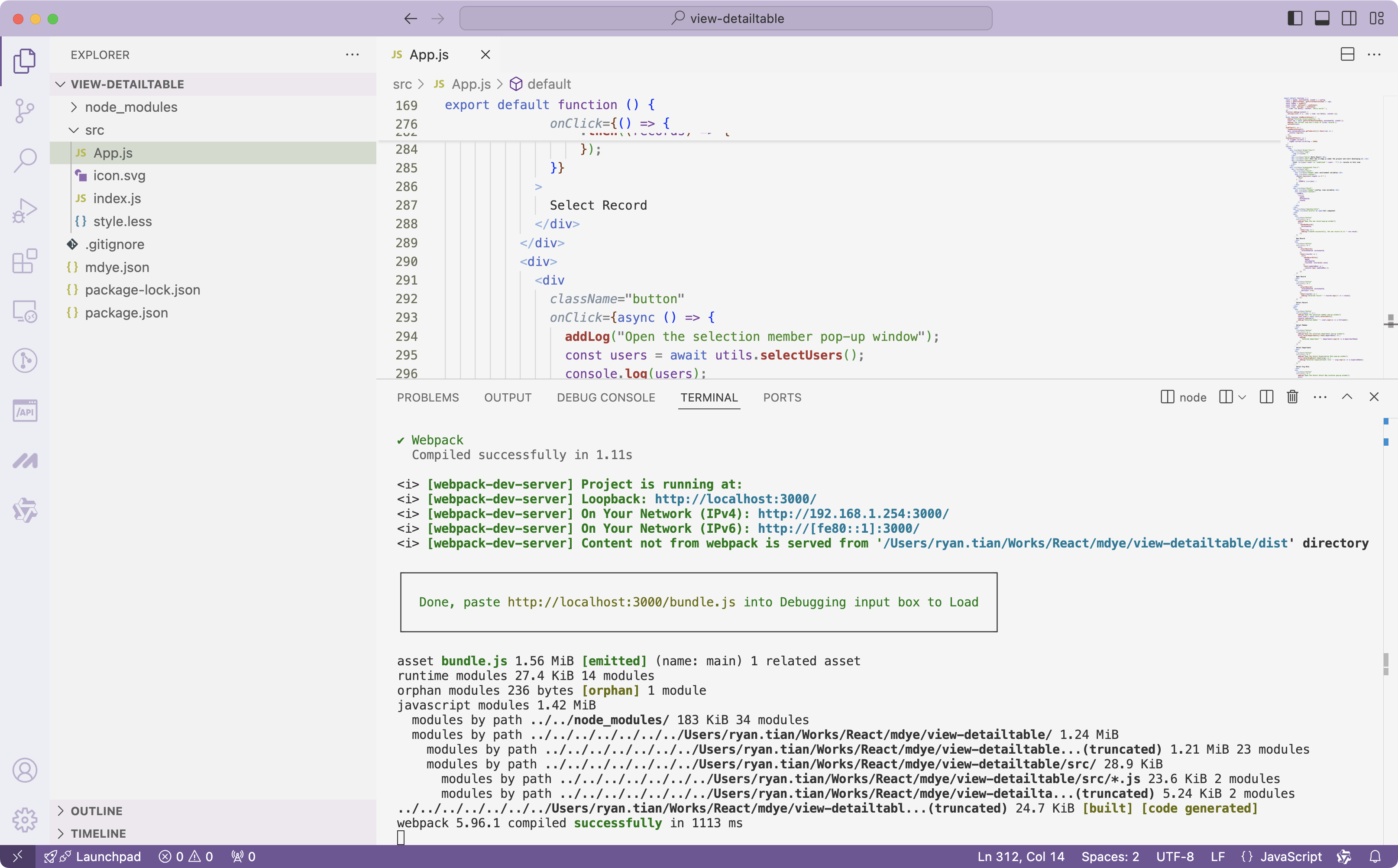Open the Search view
Image resolution: width=1398 pixels, height=868 pixels.
coord(25,160)
